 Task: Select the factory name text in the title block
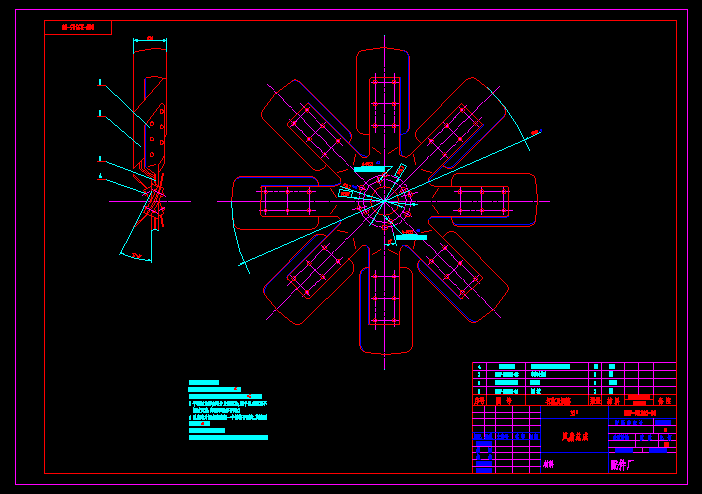pos(622,464)
